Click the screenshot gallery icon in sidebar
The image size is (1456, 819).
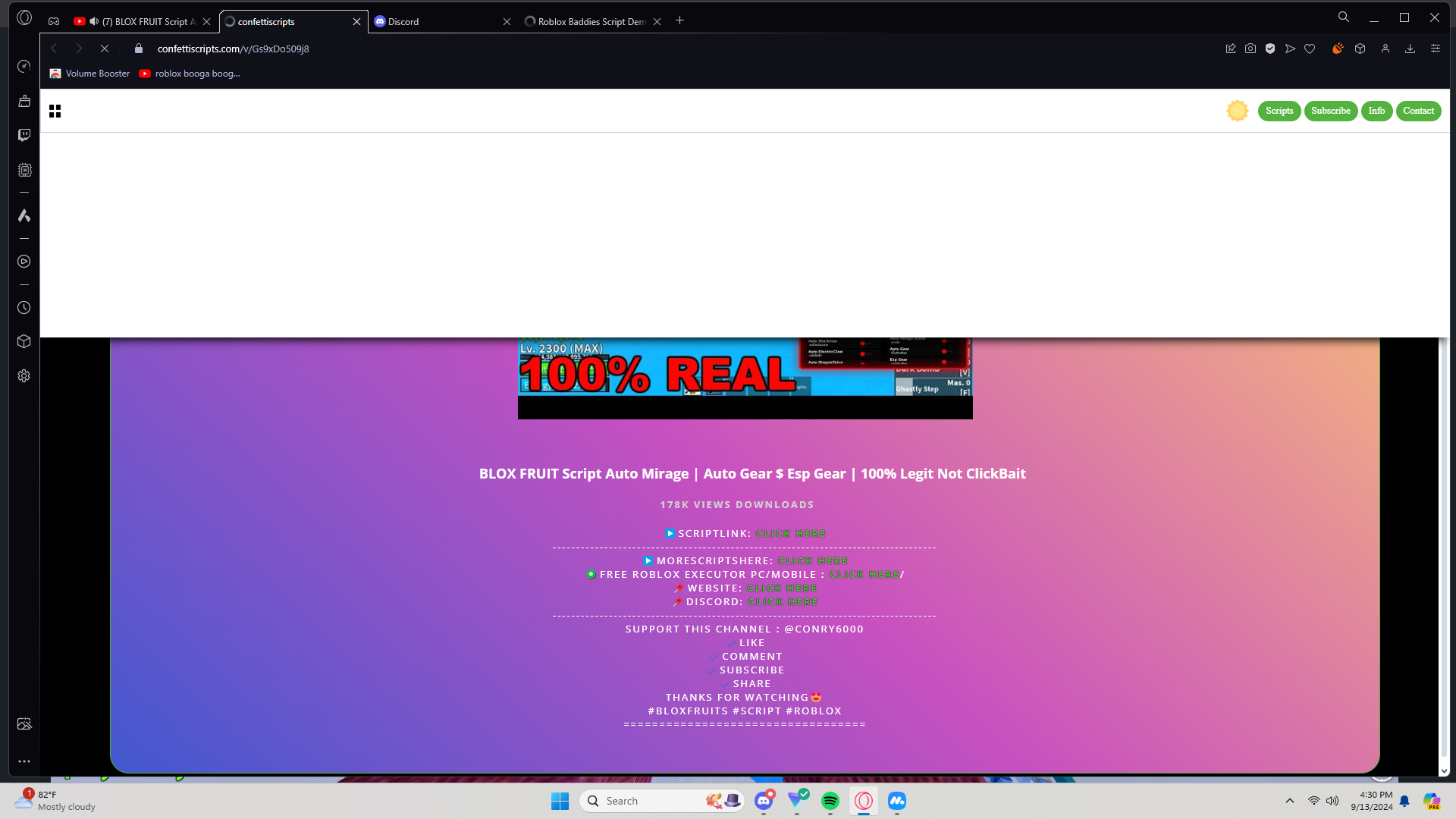(x=24, y=724)
